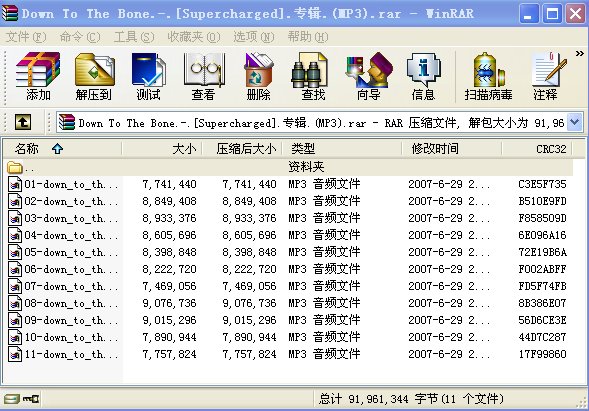
Task: Click the CRC32 value 17F99860
Action: (x=542, y=354)
